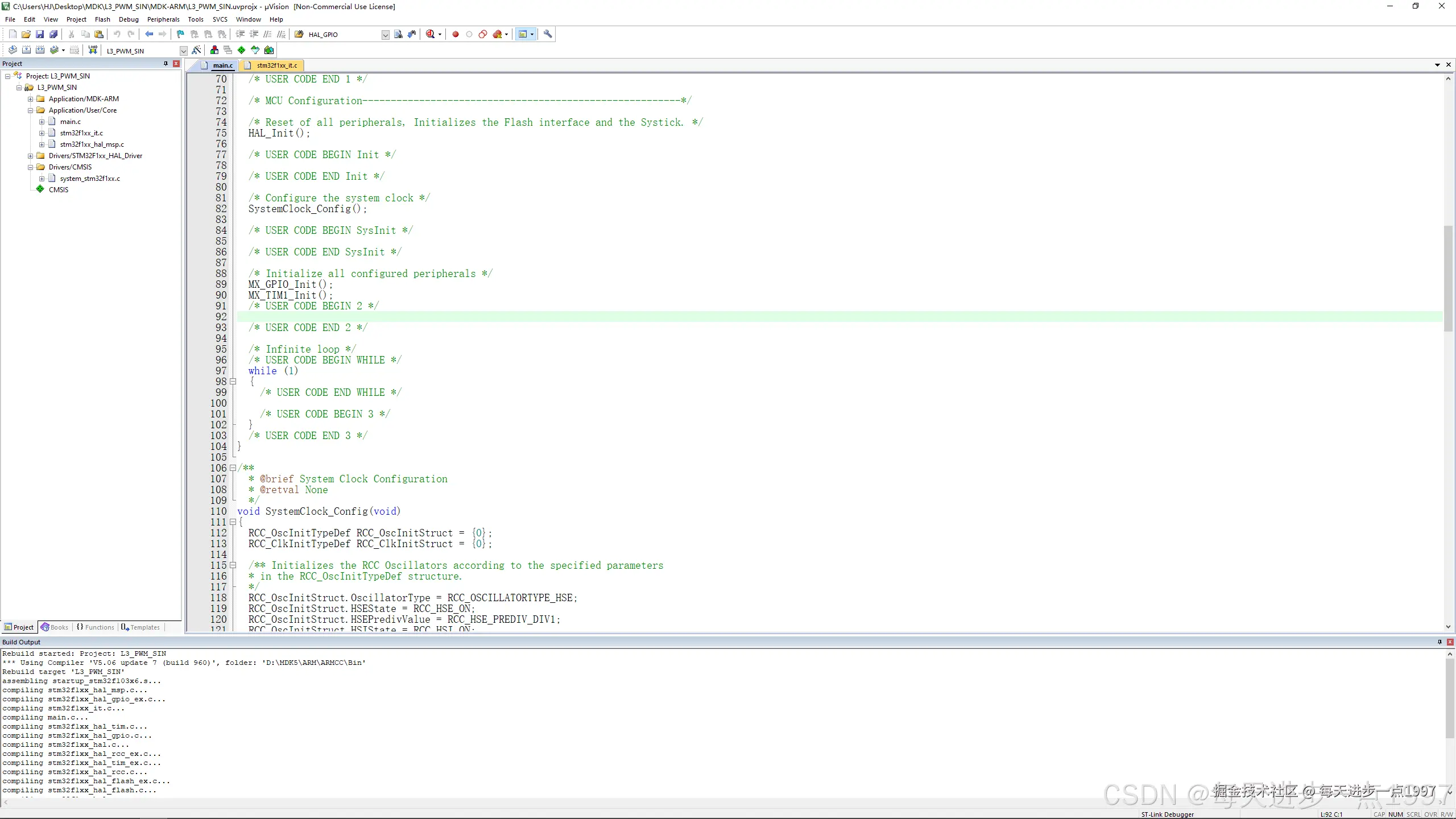Image resolution: width=1456 pixels, height=819 pixels.
Task: Click the editor vertical scrollbar thumb
Action: pos(1448,279)
